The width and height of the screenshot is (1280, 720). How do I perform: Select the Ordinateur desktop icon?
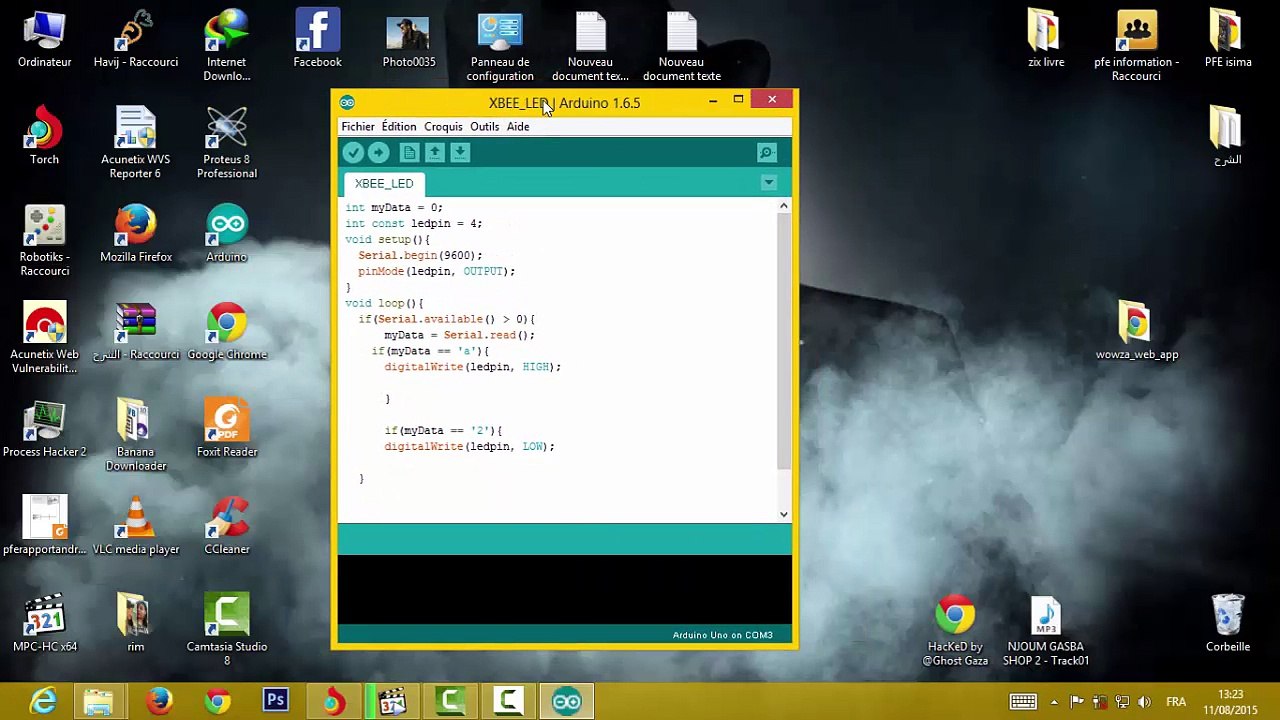44,40
